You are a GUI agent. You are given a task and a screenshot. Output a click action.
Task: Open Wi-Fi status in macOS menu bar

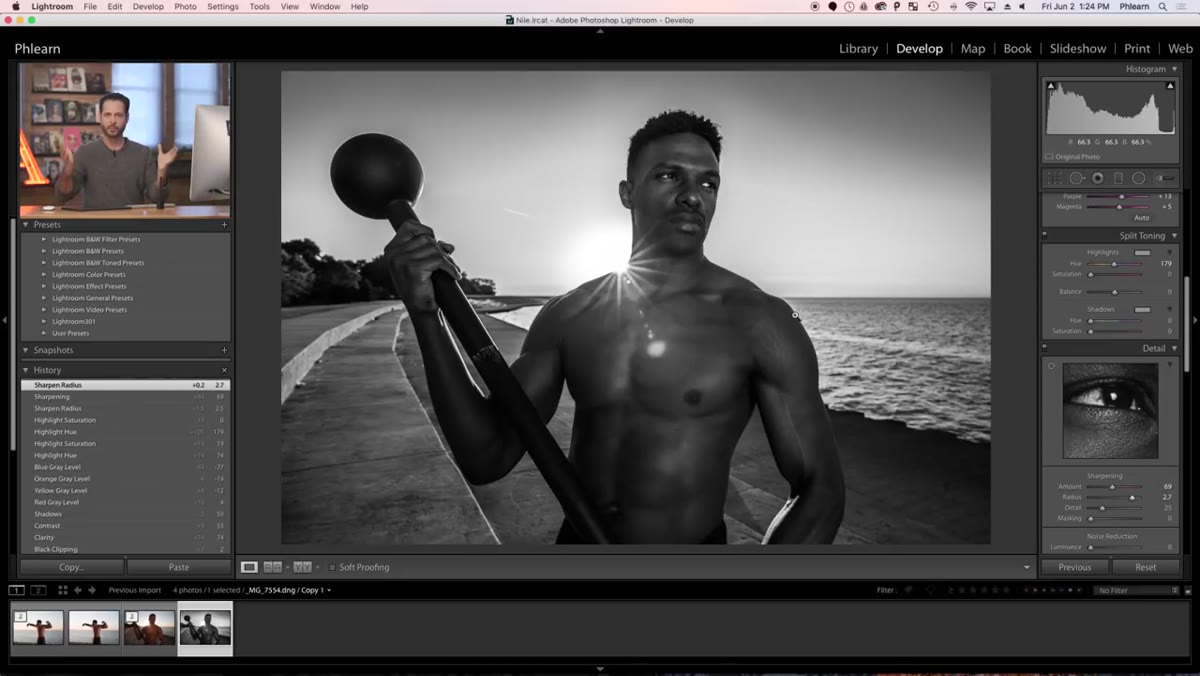(970, 6)
